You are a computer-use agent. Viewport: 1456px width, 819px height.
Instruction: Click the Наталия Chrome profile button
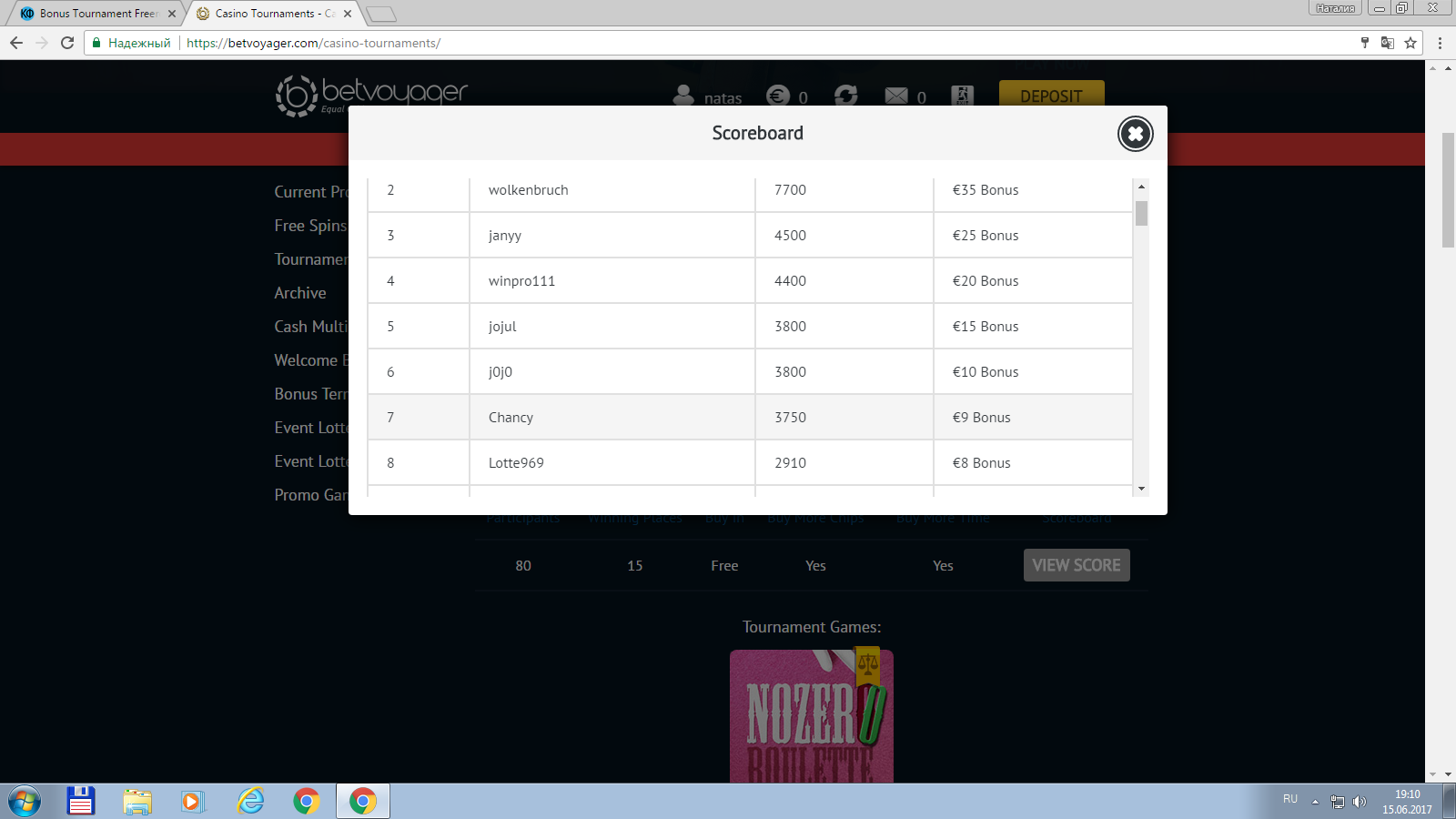1335,8
